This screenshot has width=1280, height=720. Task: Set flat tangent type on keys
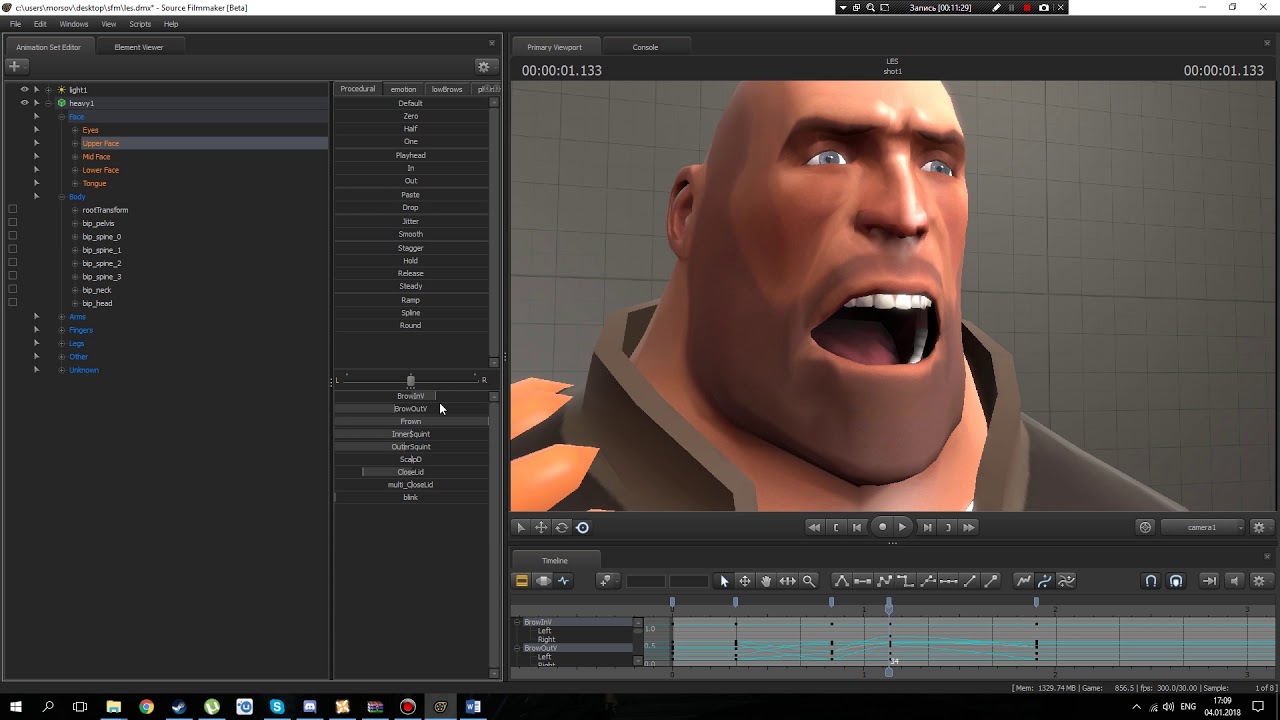[862, 581]
